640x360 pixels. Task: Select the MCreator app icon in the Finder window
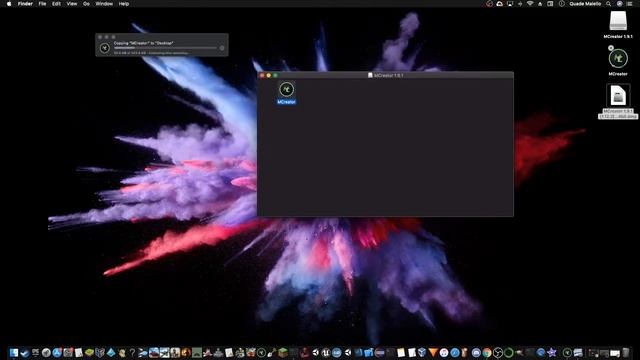(286, 89)
